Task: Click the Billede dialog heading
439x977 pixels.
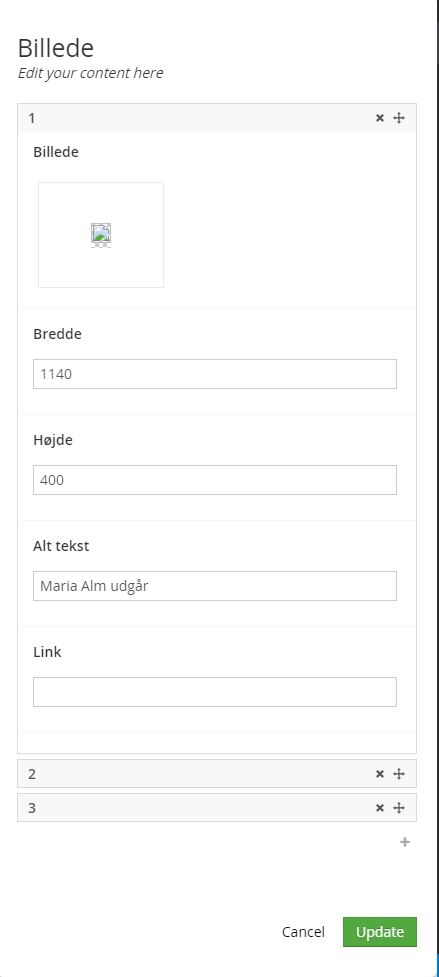Action: tap(56, 48)
